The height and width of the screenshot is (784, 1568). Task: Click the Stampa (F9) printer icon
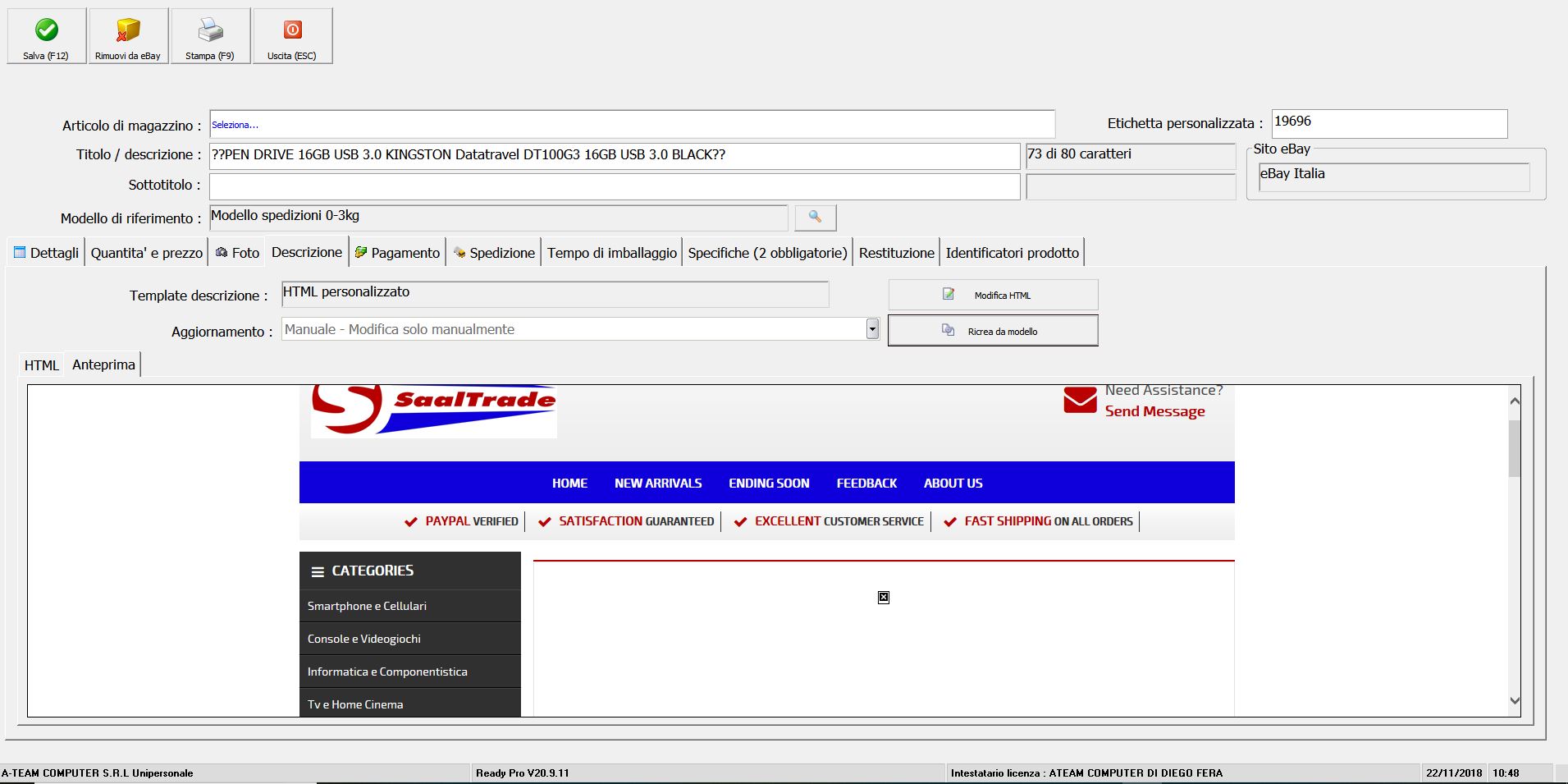click(210, 30)
